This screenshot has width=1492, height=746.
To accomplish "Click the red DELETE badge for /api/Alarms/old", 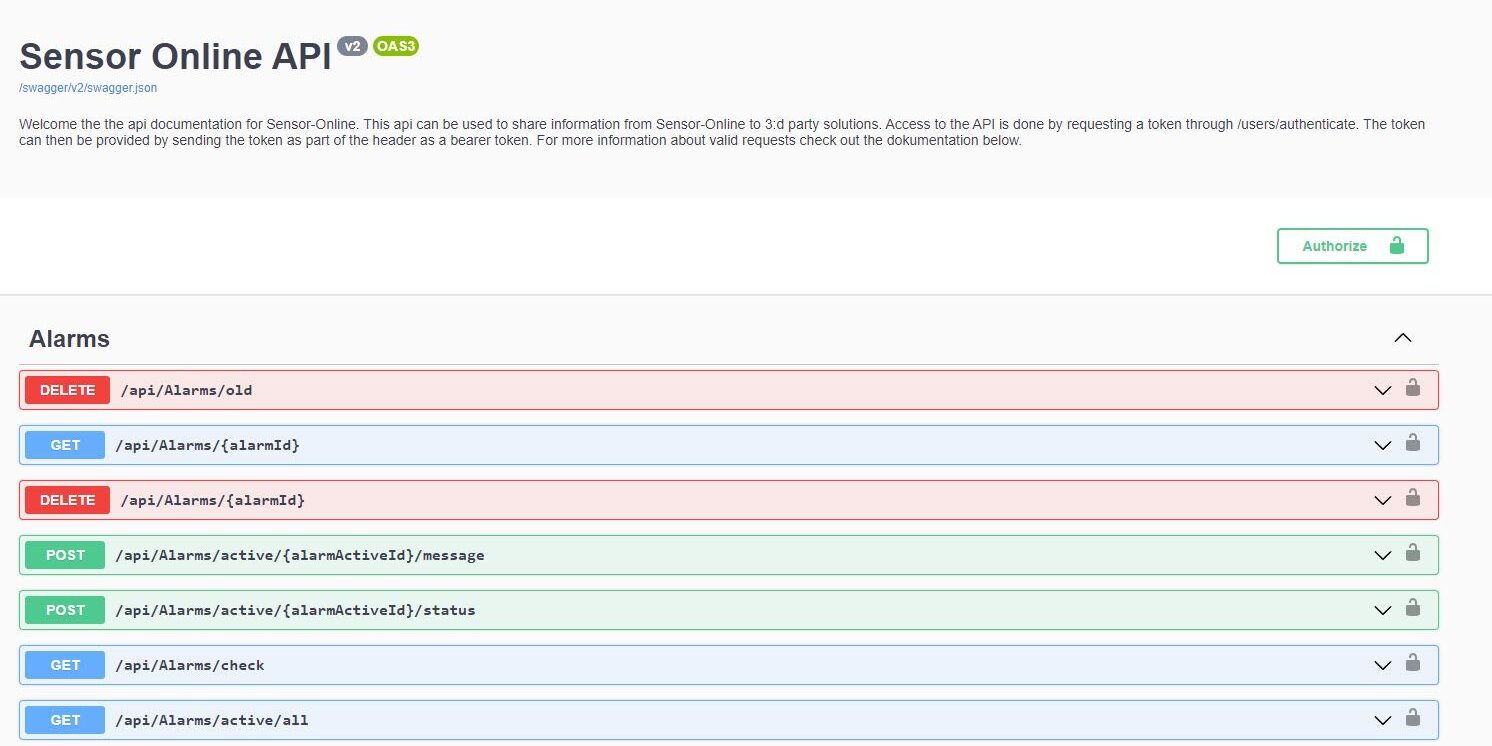I will [x=67, y=390].
